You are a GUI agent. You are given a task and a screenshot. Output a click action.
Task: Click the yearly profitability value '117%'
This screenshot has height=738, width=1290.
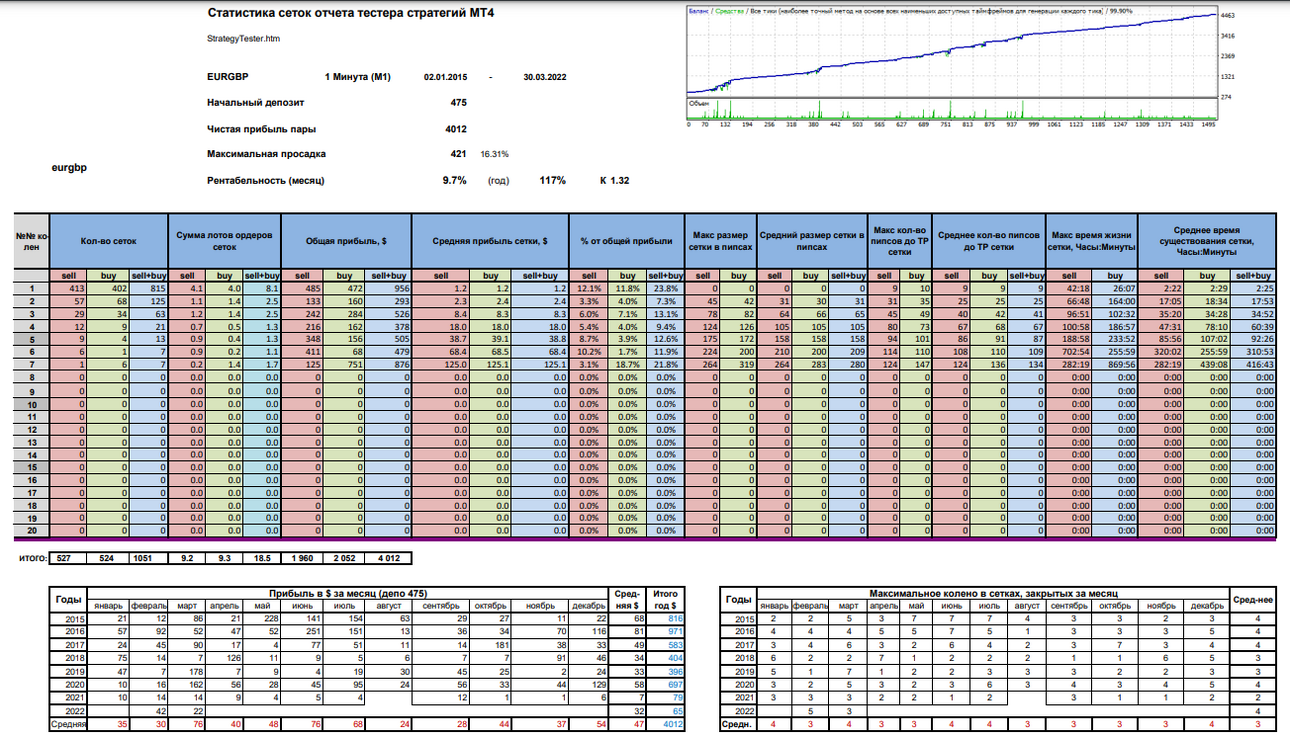553,181
